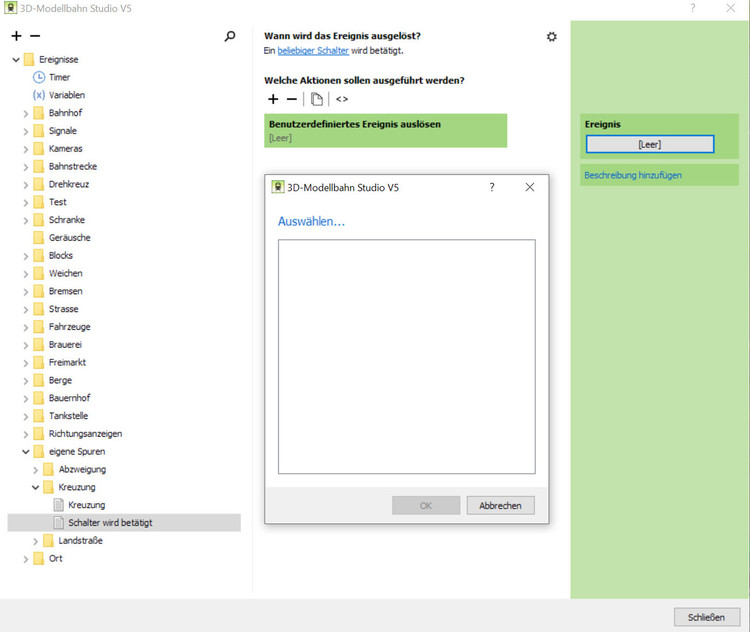Select the Richtungsanzeigen folder
Screen dimensions: 750x632
point(86,433)
